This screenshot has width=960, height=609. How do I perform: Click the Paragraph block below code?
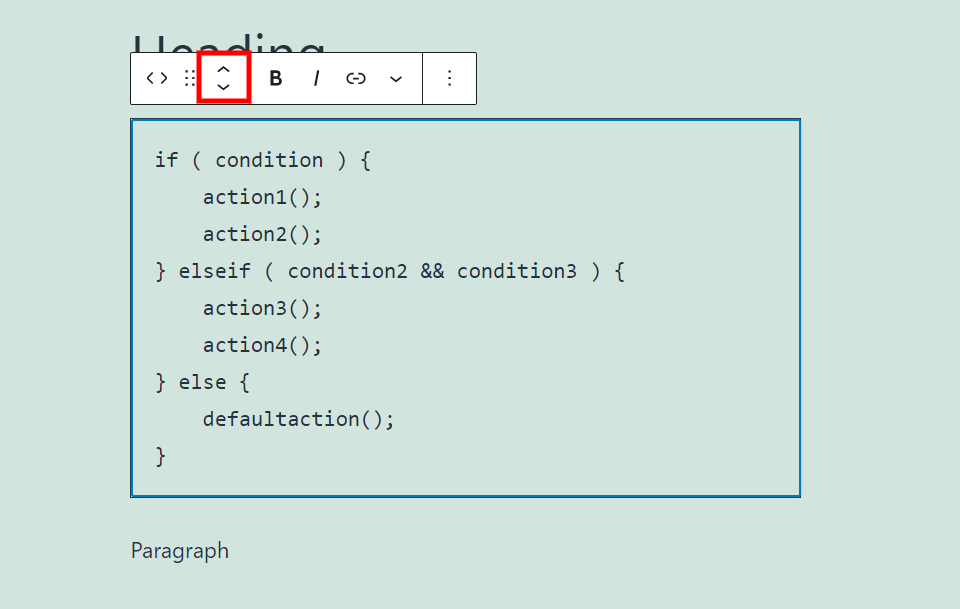tap(180, 551)
